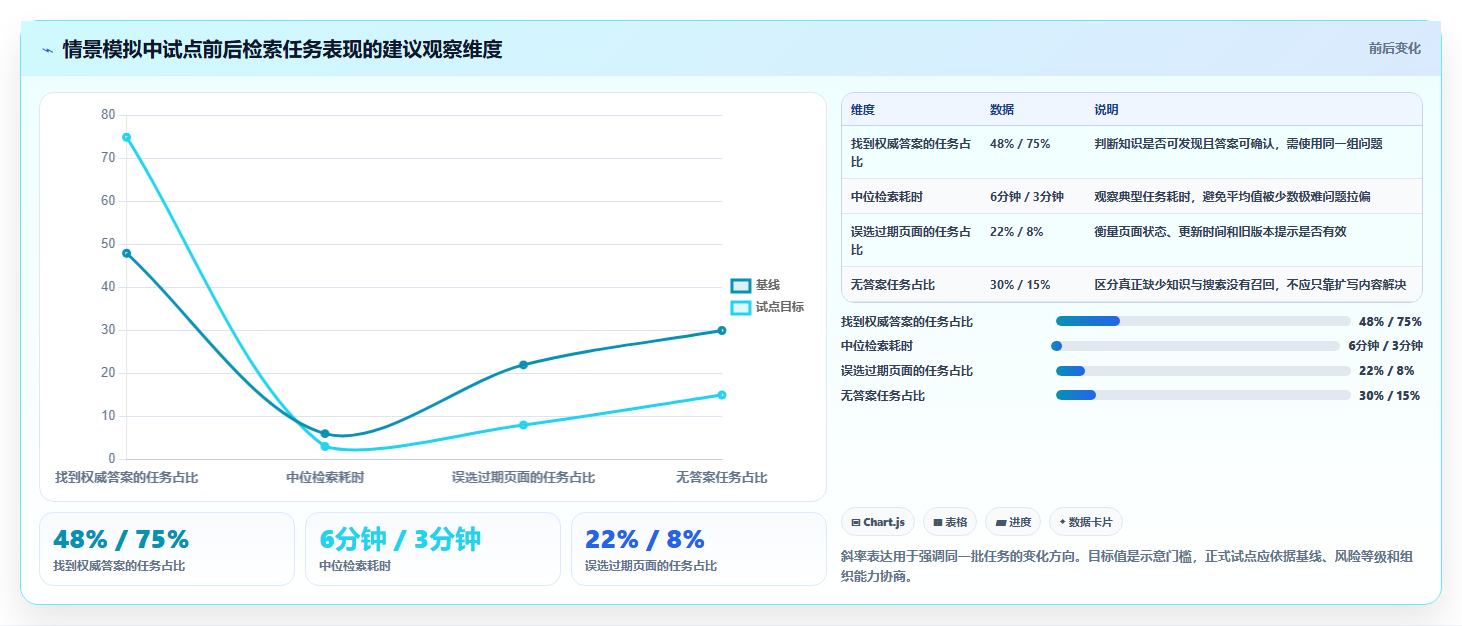Click the 基线 point above 无答案任务占比

coord(722,330)
